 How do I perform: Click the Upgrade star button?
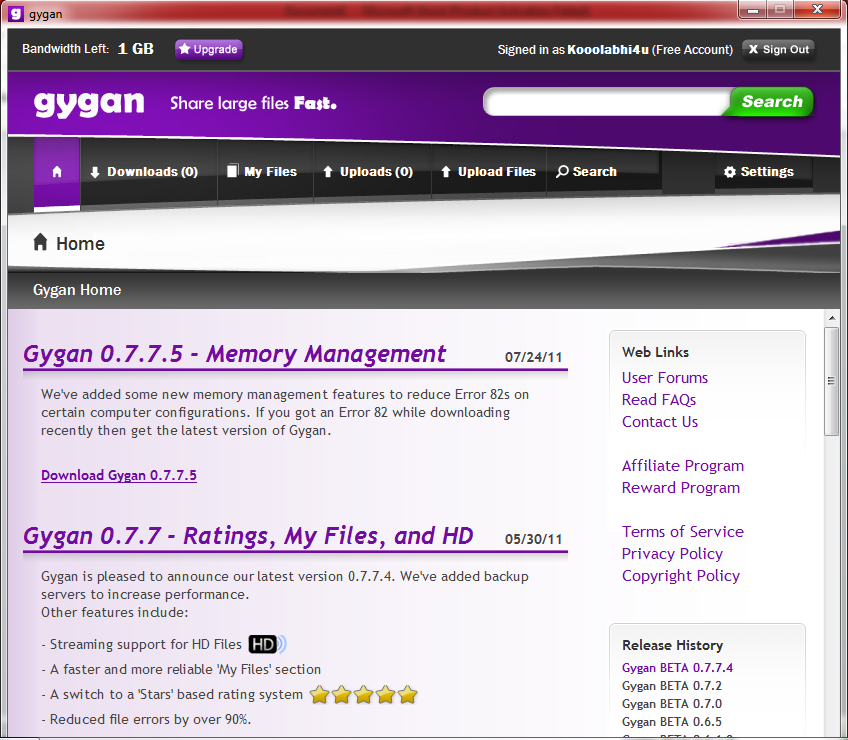tap(208, 49)
